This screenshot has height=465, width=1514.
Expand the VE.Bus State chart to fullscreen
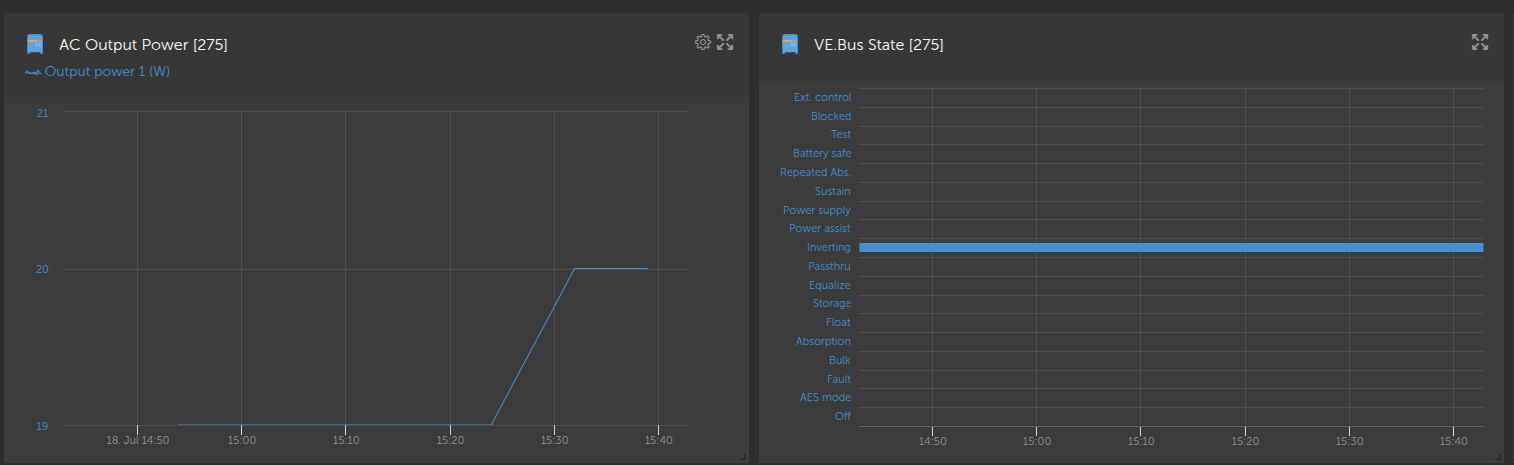[1480, 42]
